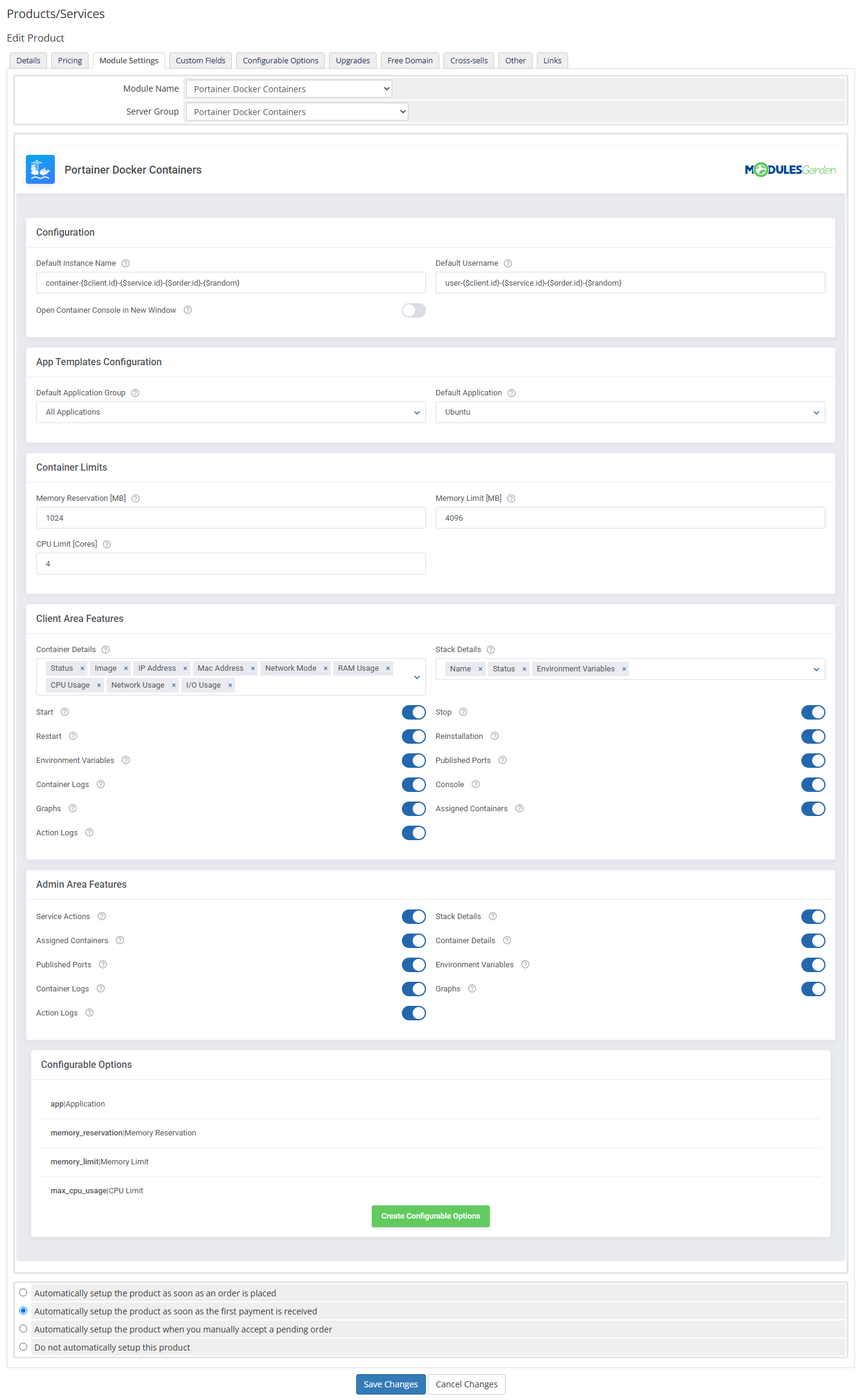Switch to the Details tab
Image resolution: width=861 pixels, height=1400 pixels.
tap(28, 60)
